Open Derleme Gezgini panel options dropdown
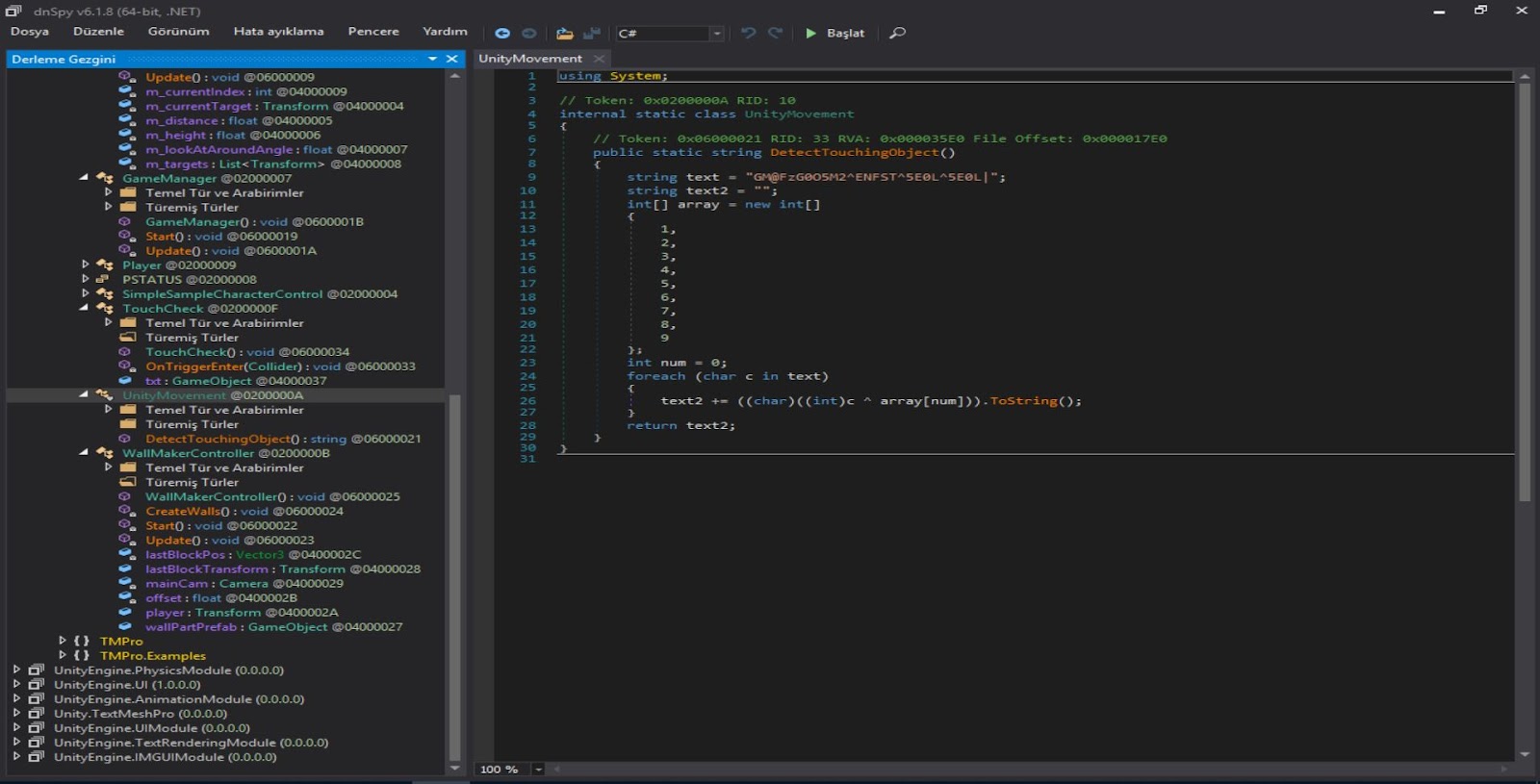 pos(432,59)
